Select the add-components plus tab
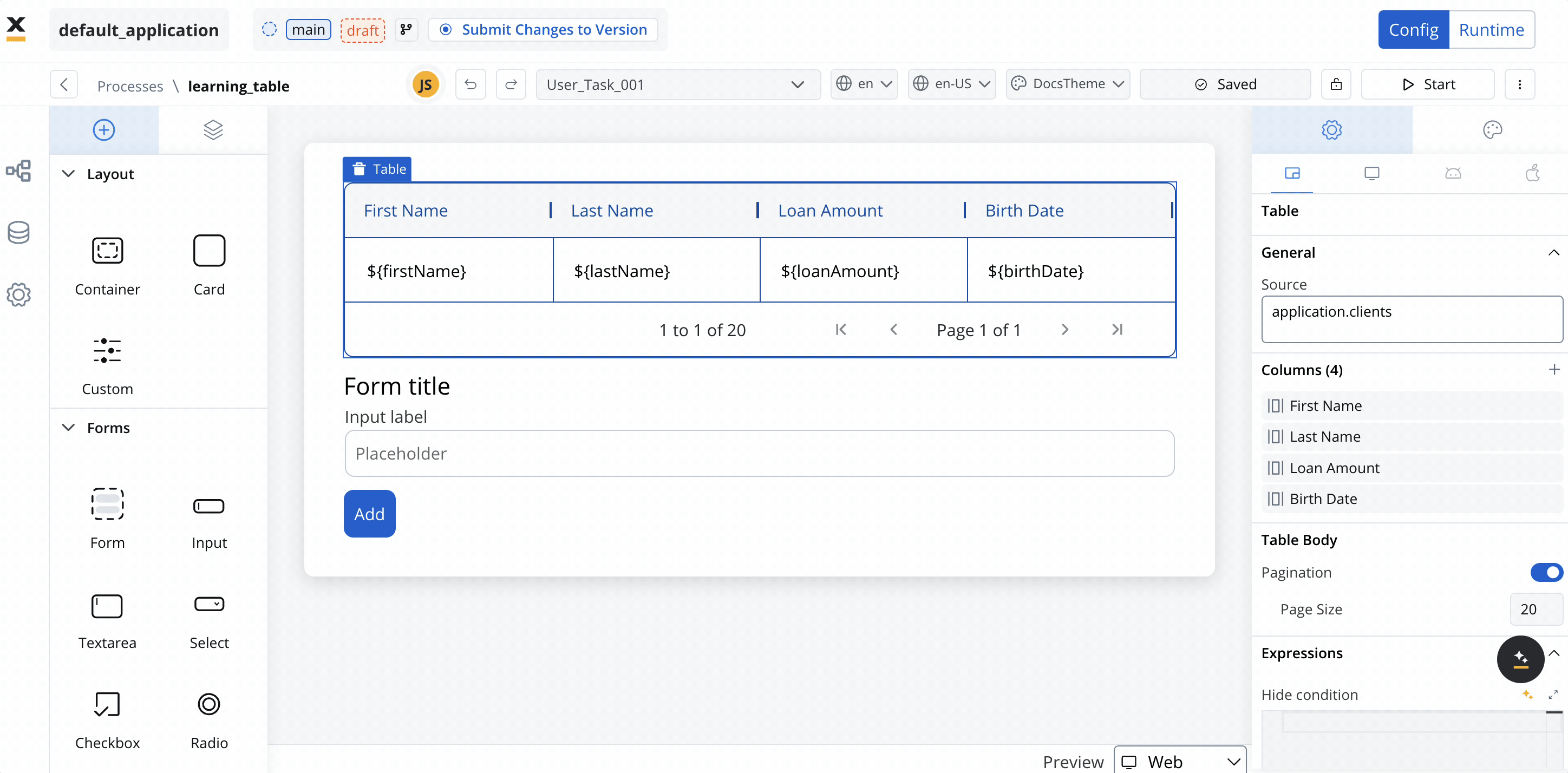The width and height of the screenshot is (1568, 773). (104, 129)
